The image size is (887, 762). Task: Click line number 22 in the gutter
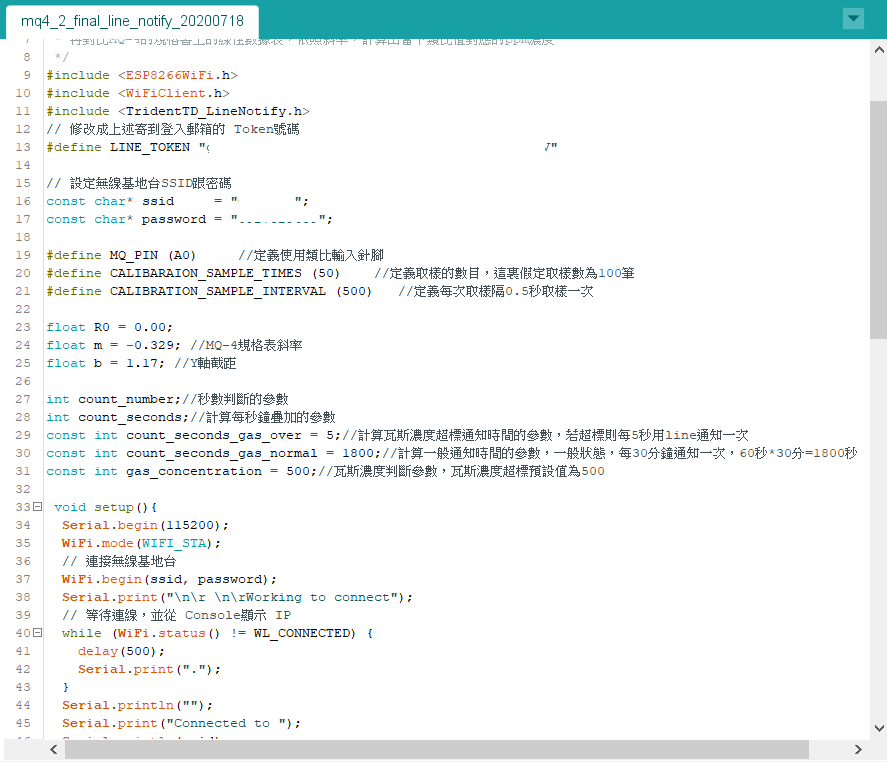click(23, 309)
